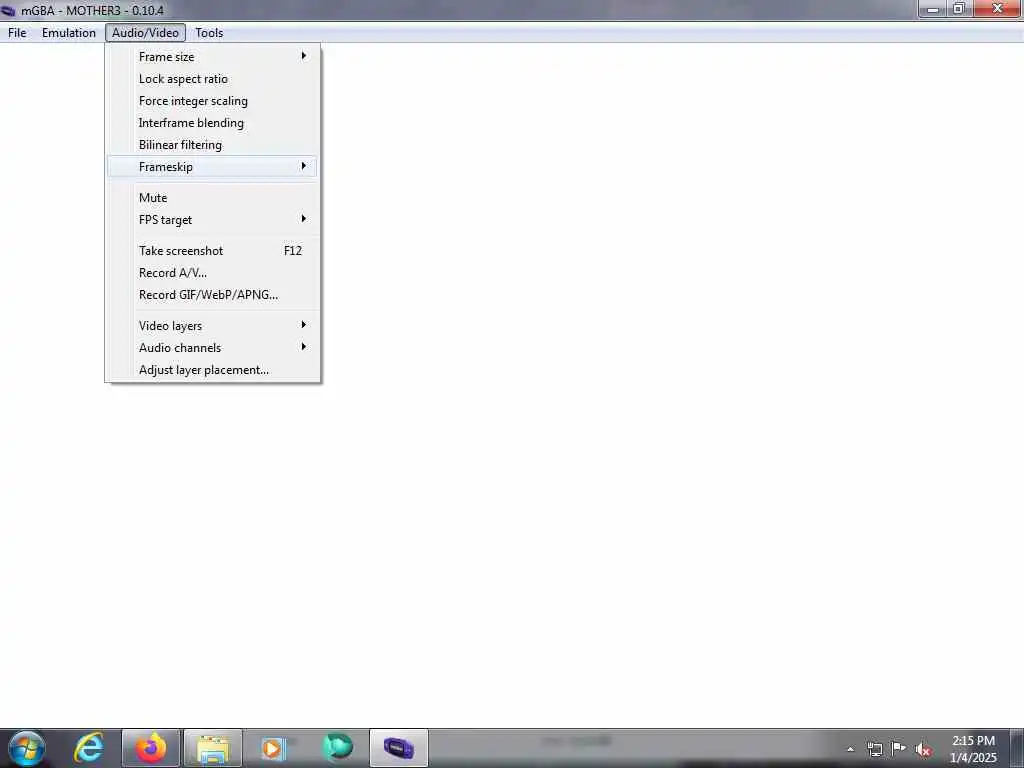Expand the Video layers submenu
This screenshot has height=768, width=1024.
[213, 326]
